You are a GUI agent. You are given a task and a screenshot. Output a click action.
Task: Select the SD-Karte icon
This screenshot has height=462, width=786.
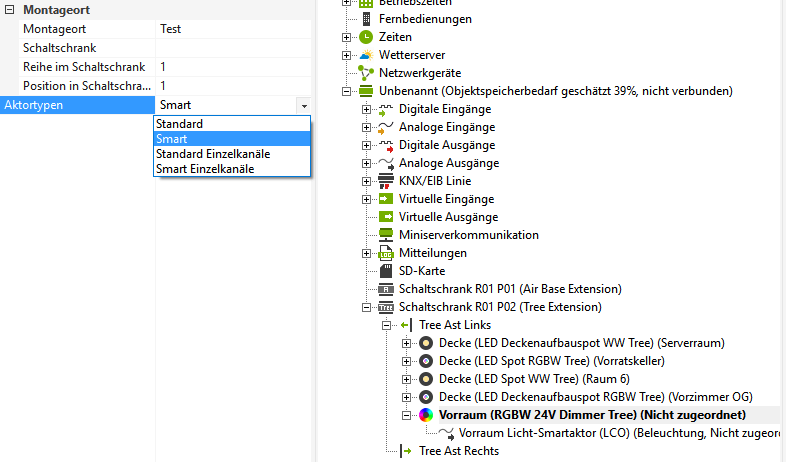click(385, 271)
